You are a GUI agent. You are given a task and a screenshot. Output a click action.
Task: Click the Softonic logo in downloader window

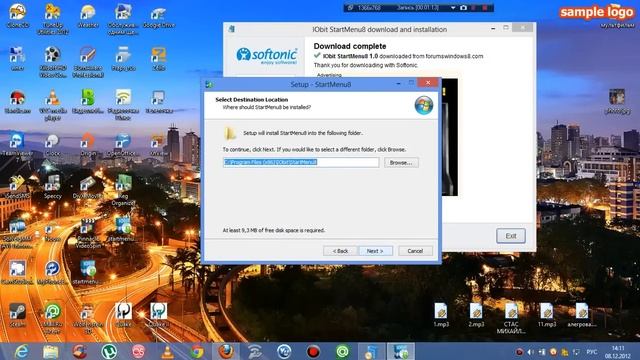267,56
